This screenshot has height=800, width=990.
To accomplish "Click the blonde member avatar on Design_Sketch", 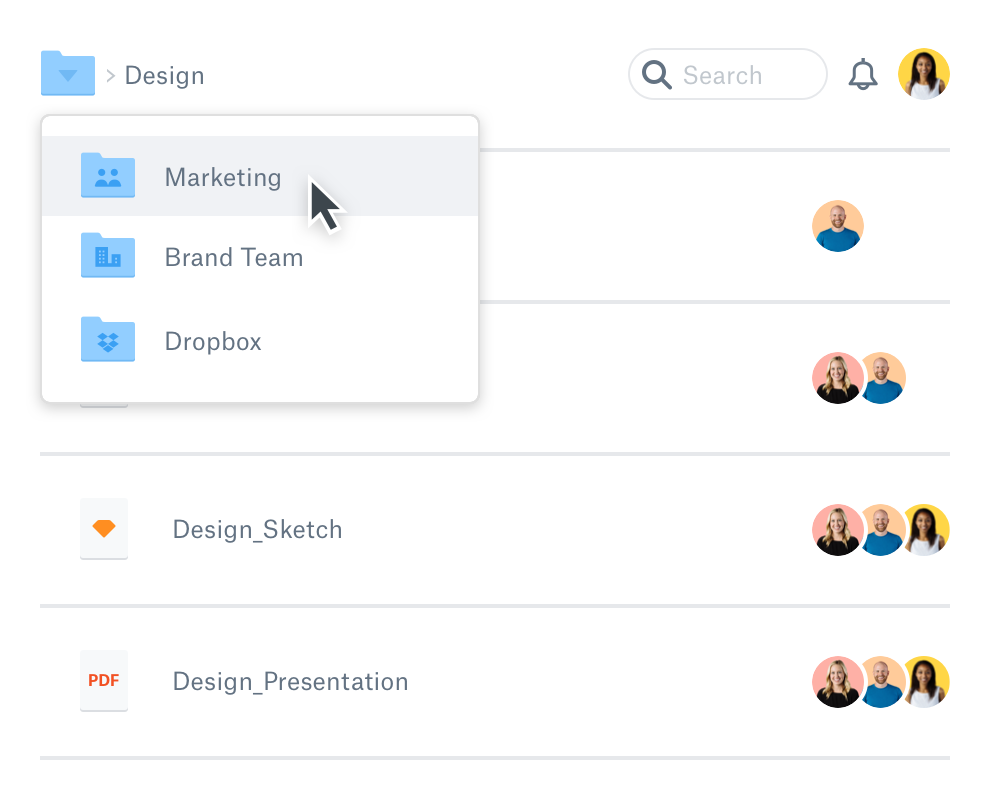I will [x=838, y=529].
